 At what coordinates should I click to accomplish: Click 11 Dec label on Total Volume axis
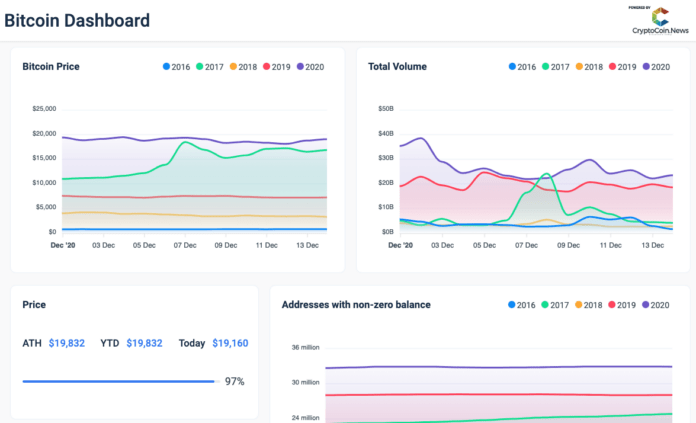611,245
